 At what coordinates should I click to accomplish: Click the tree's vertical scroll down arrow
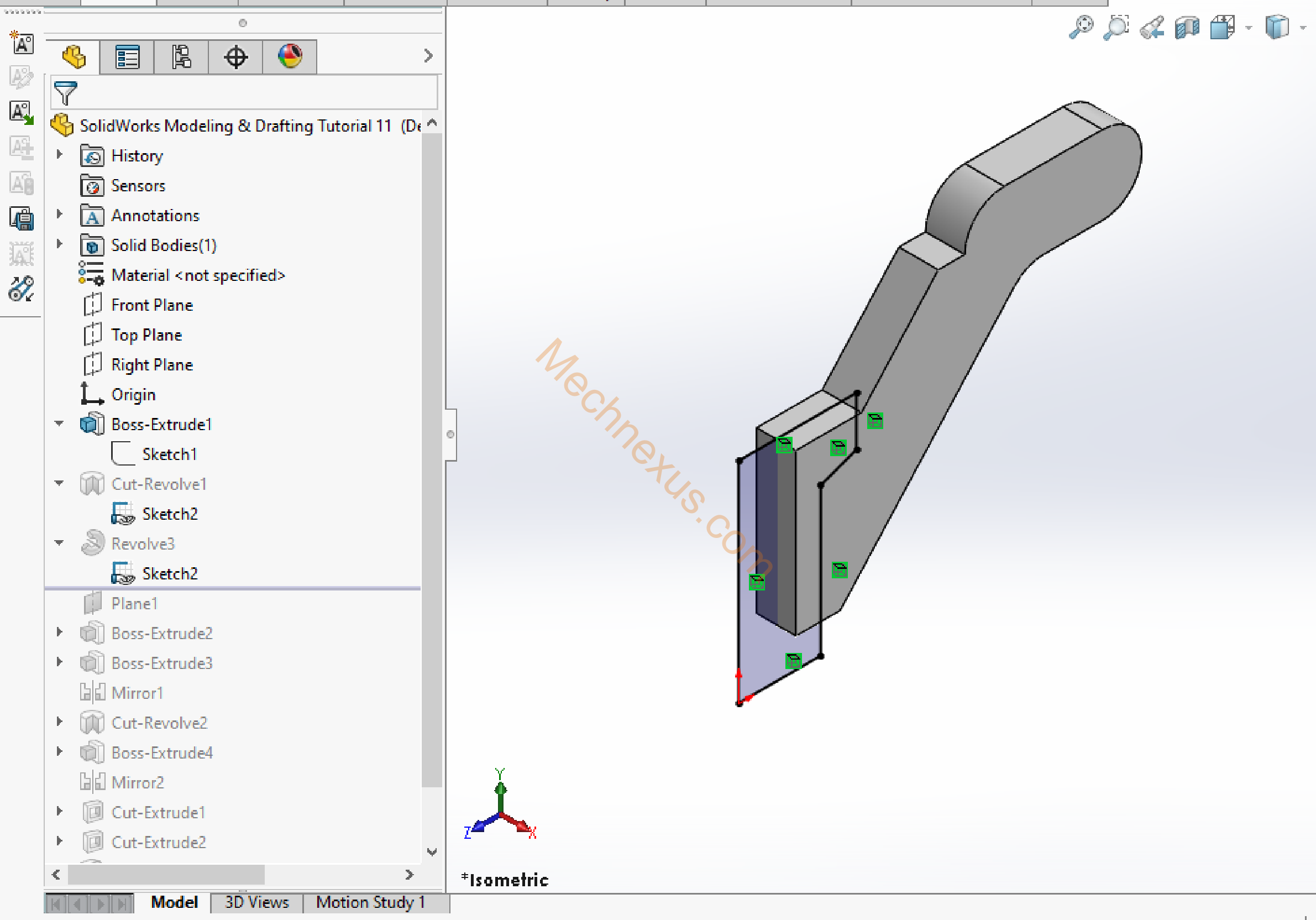[x=432, y=852]
